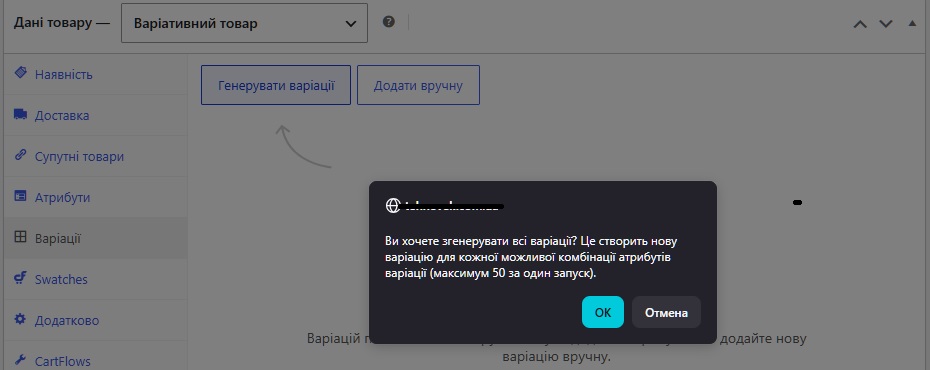Click the globe icon in dialog

pos(393,205)
